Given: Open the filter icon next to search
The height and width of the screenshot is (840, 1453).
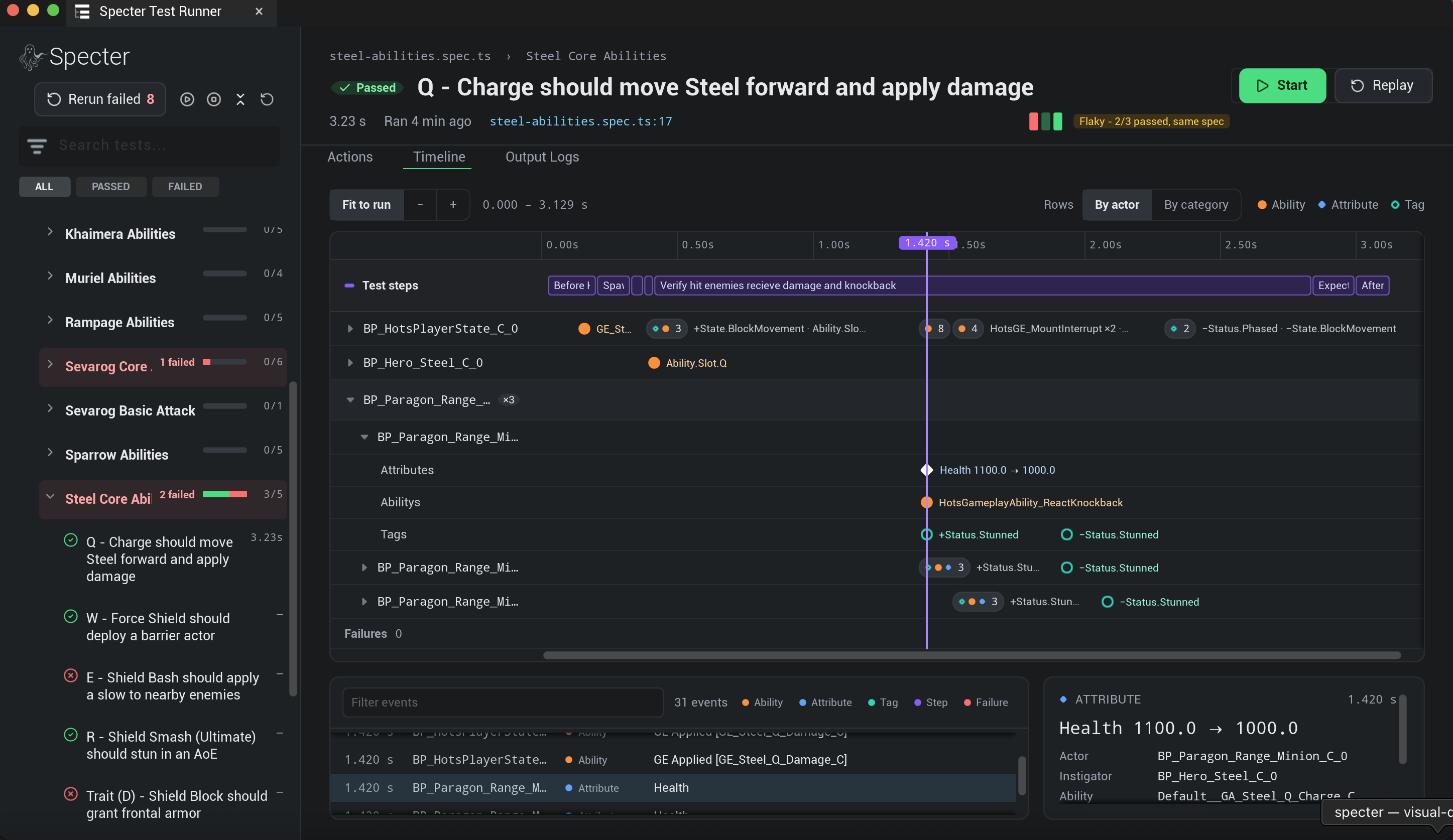Looking at the screenshot, I should coord(37,146).
